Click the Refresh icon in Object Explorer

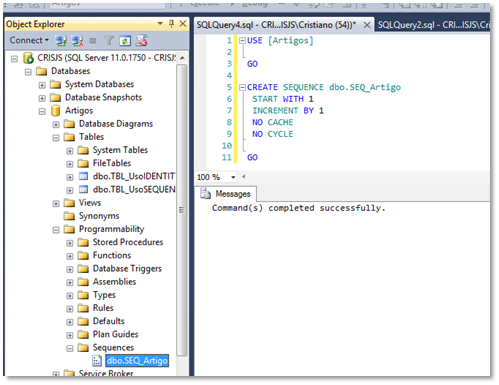pos(125,41)
